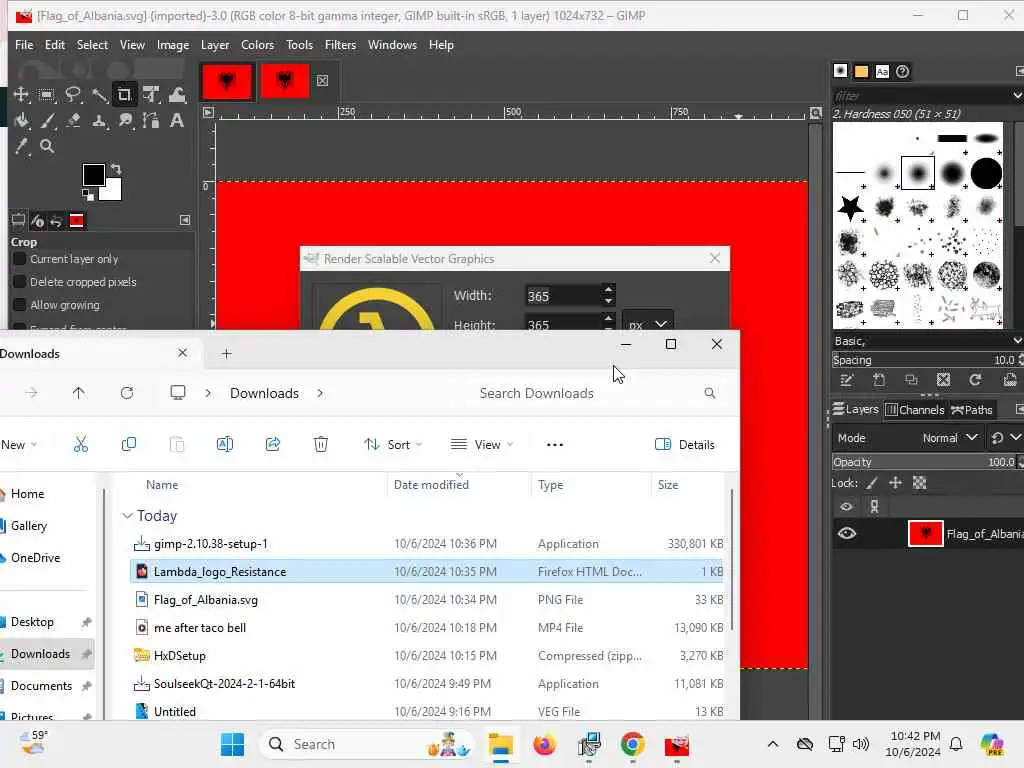Open the GIMP Colors menu

tap(257, 45)
